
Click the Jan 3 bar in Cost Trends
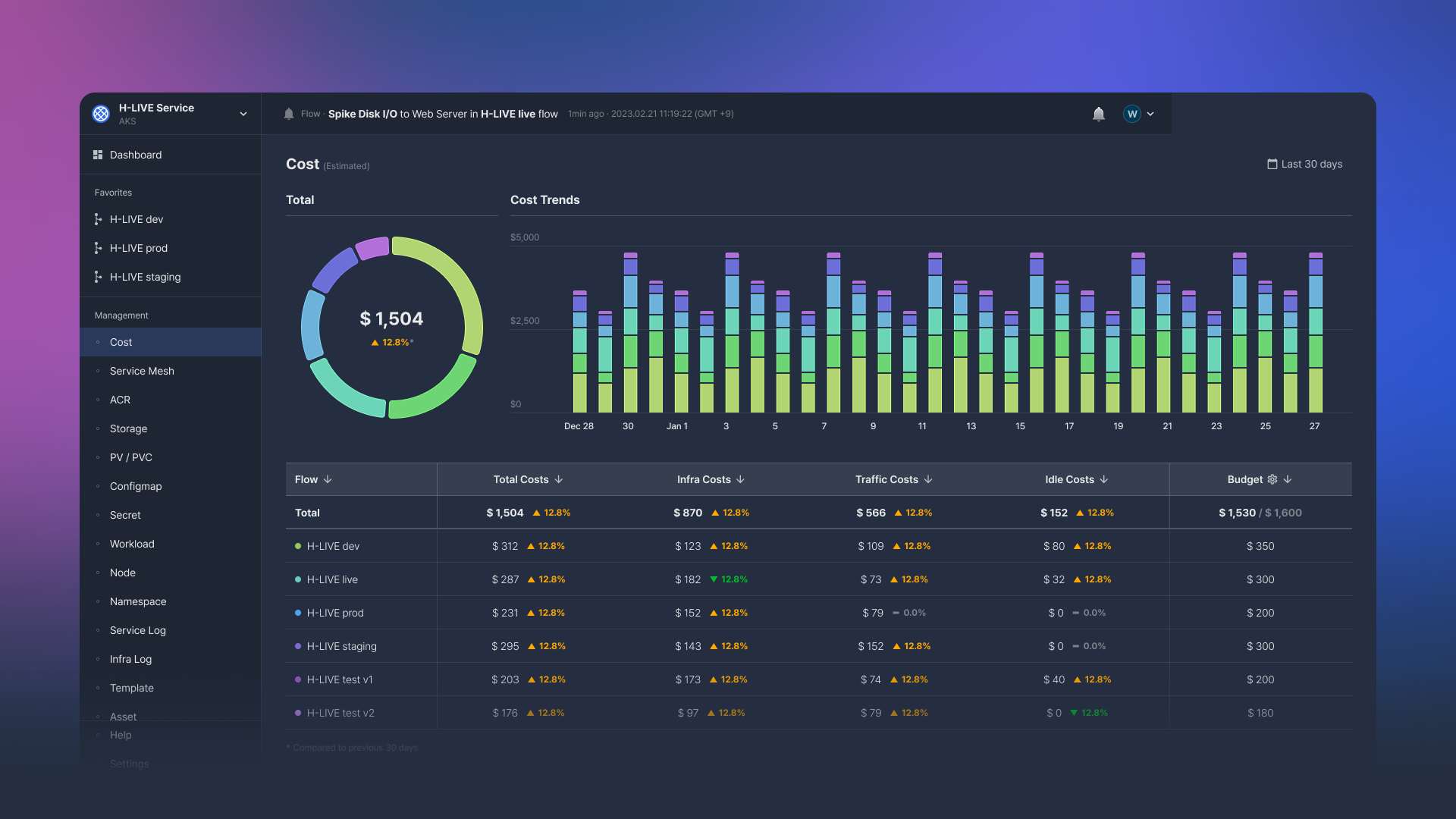[732, 334]
